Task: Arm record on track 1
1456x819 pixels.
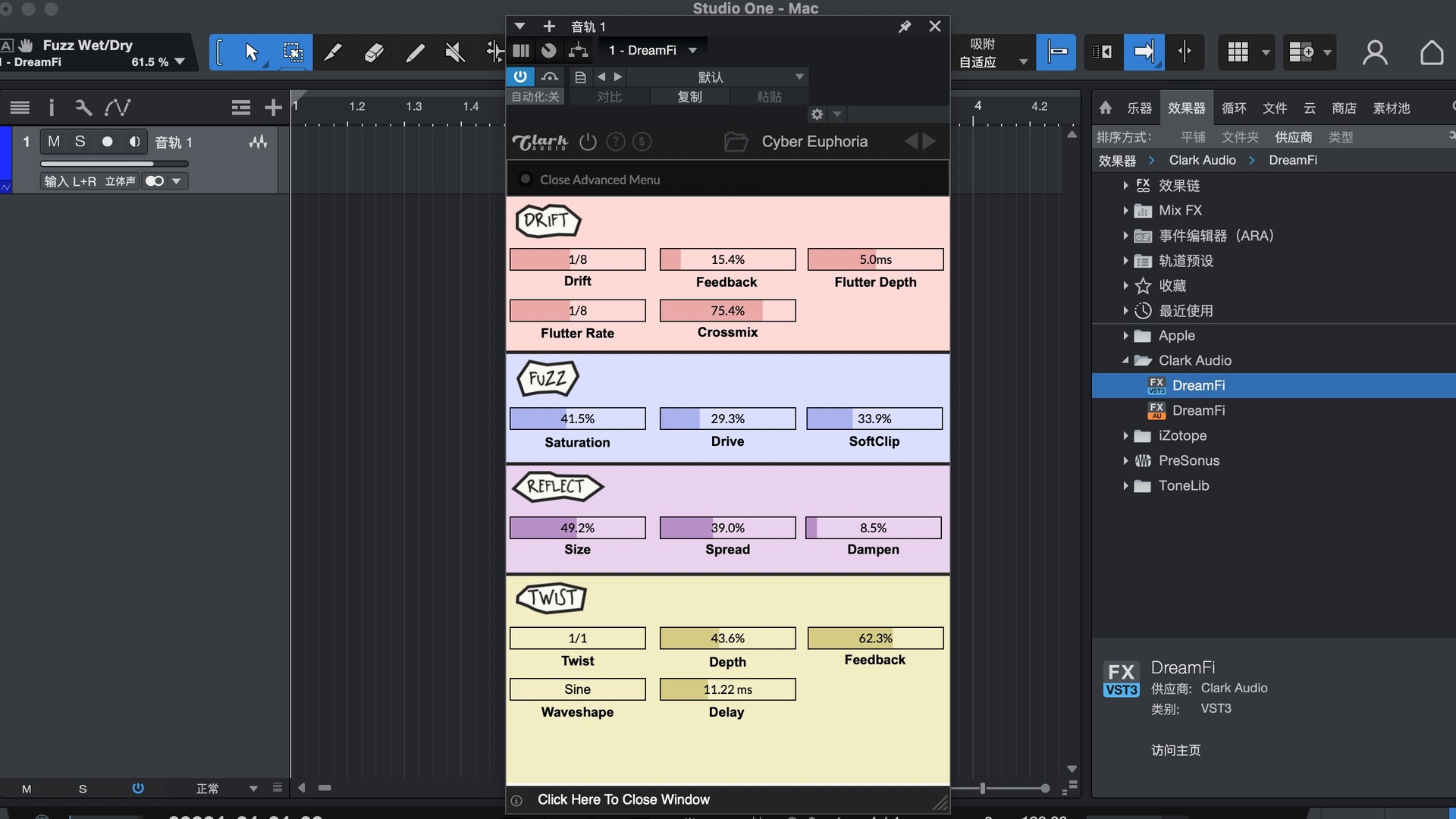Action: (x=108, y=142)
